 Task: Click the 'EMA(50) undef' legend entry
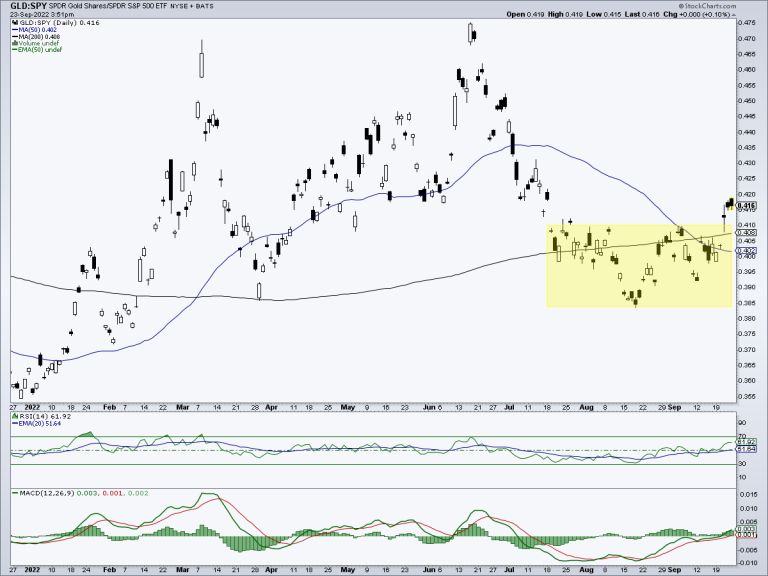click(40, 49)
